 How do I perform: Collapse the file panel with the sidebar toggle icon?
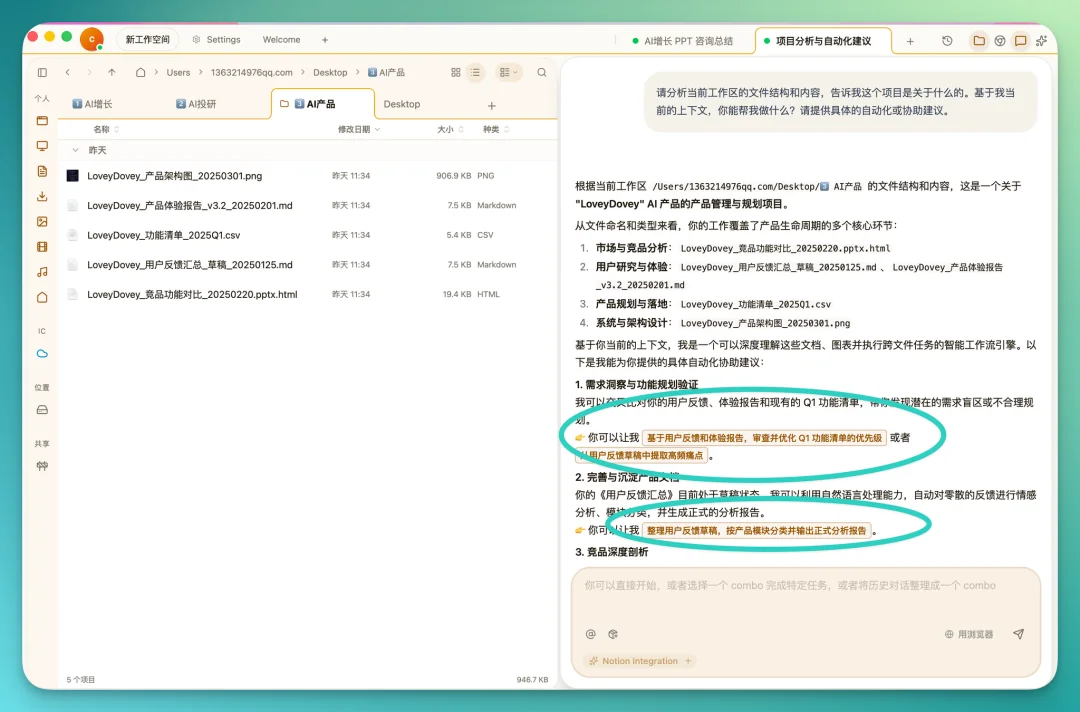(x=42, y=72)
